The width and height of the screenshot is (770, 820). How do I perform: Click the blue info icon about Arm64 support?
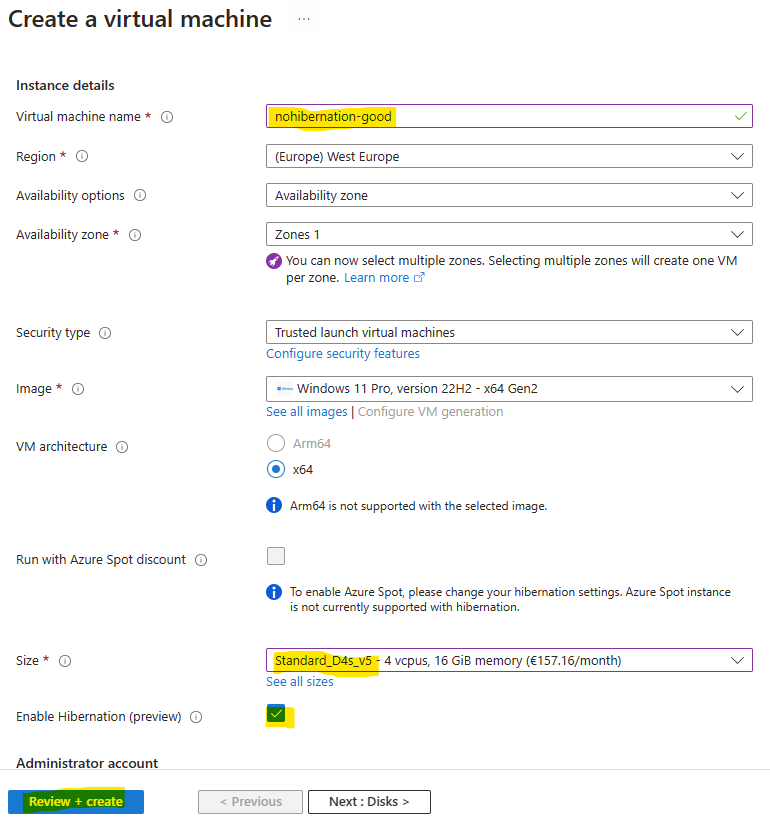tap(274, 505)
